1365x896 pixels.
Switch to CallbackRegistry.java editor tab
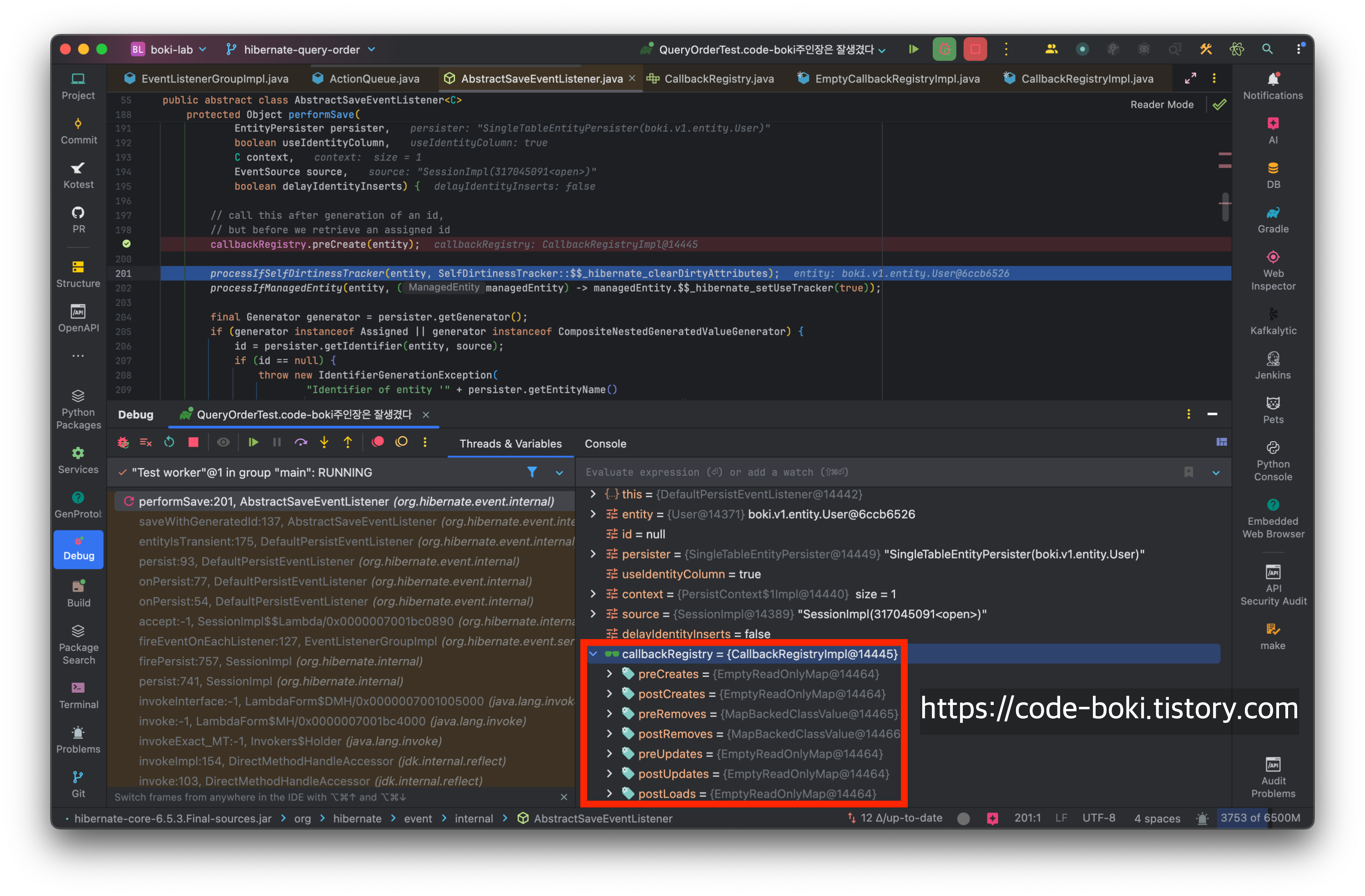(718, 79)
